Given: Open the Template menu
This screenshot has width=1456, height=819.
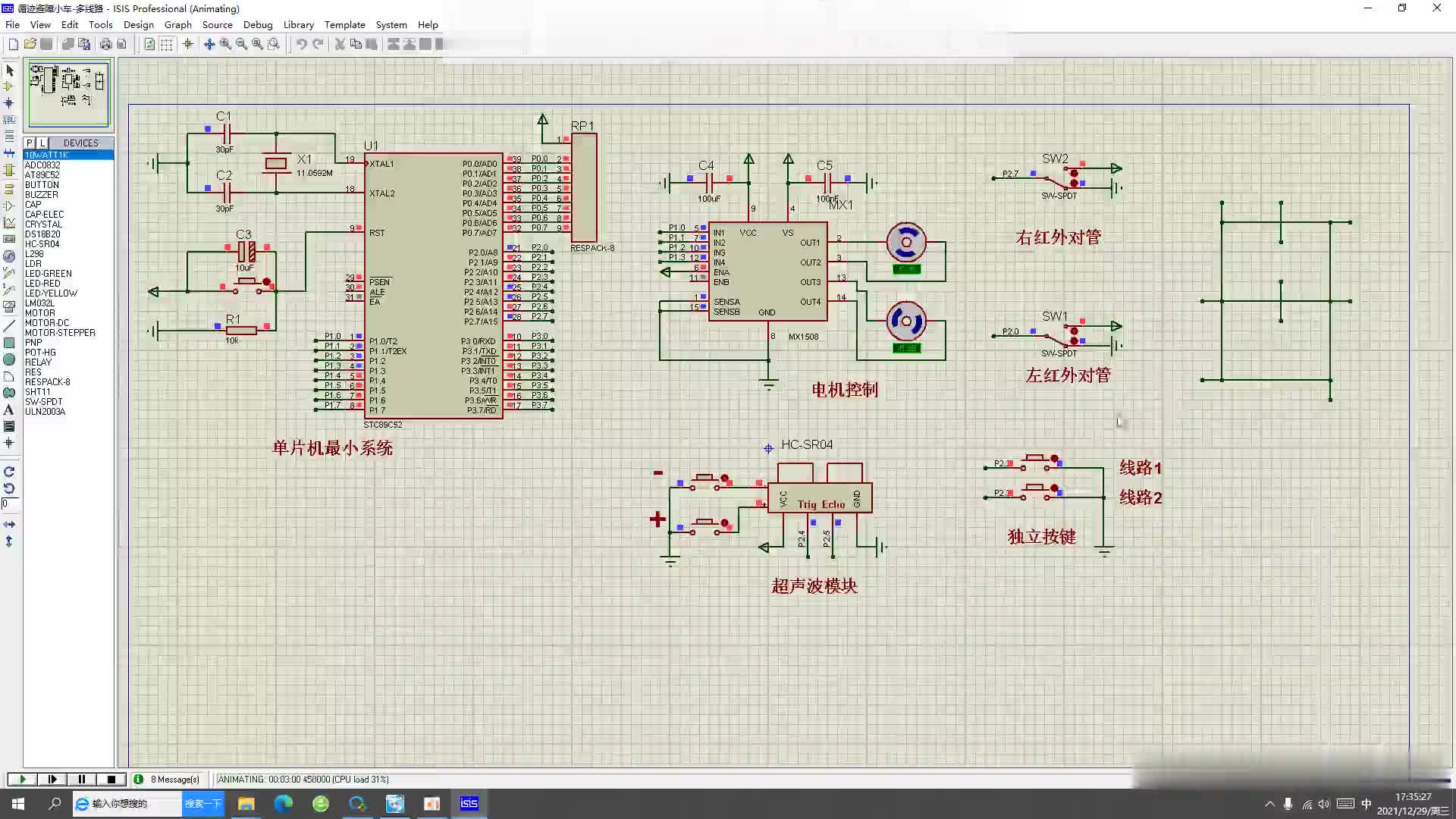Looking at the screenshot, I should click(x=345, y=24).
